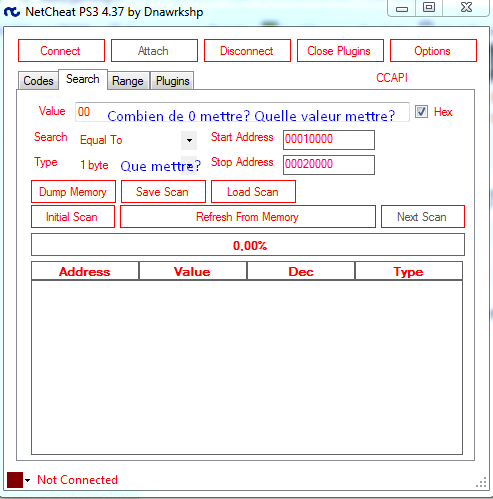The height and width of the screenshot is (499, 493).
Task: Open the dropdown arrow beside status square
Action: (28, 480)
